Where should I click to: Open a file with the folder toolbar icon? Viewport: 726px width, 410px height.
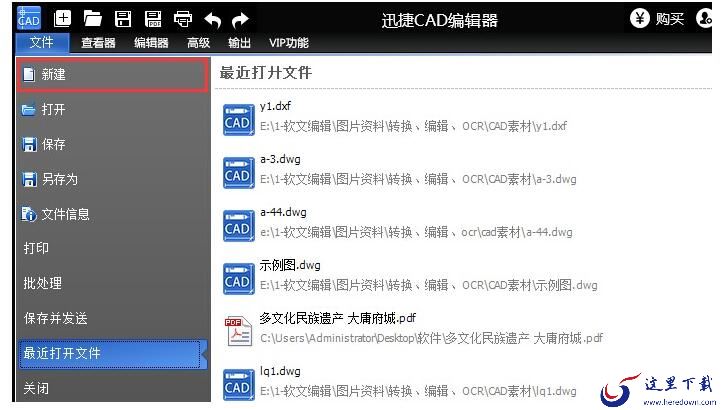coord(93,19)
